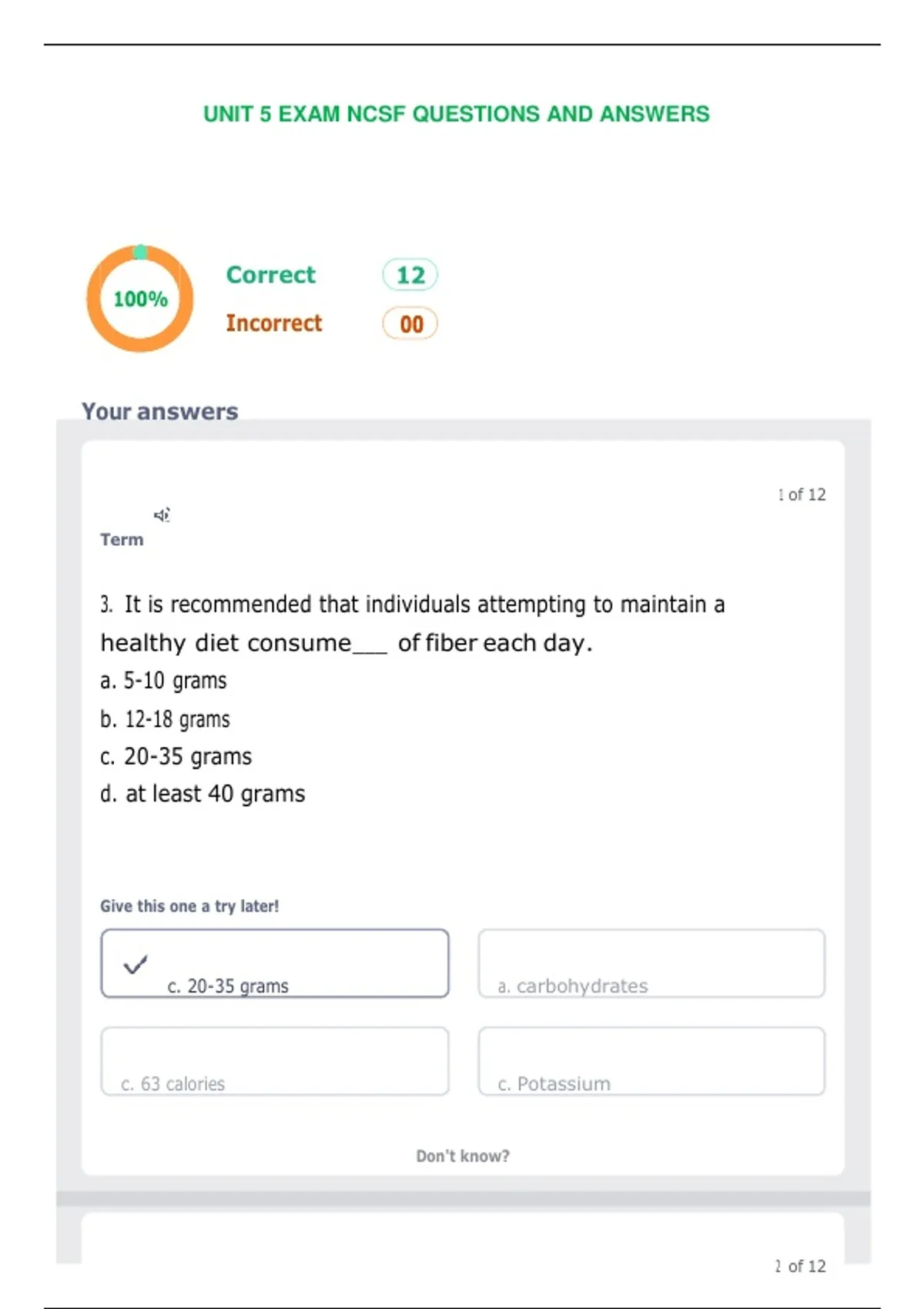
Task: Click the checkmark icon in the selected answer
Action: point(136,964)
